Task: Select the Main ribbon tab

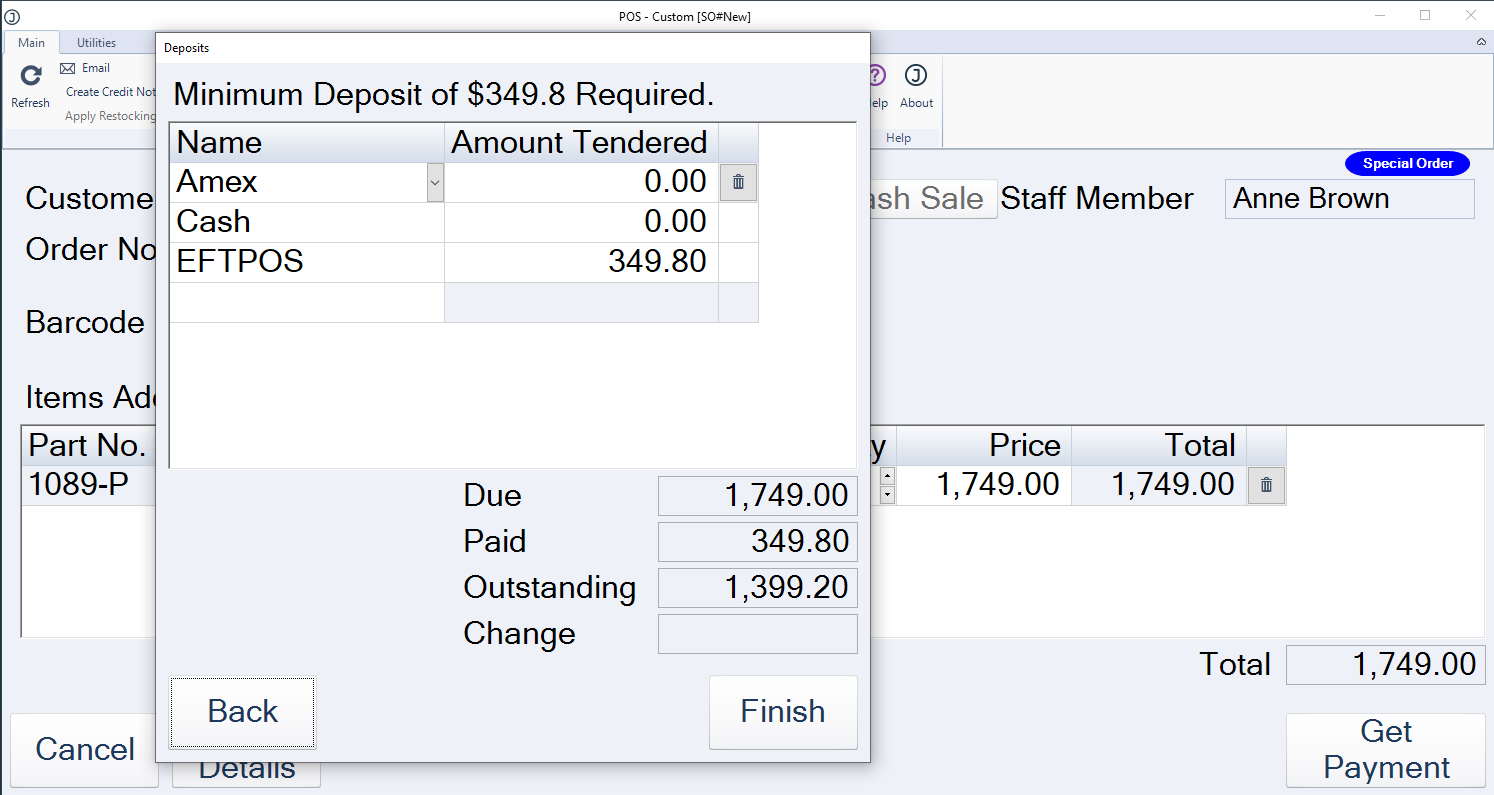Action: click(x=31, y=43)
